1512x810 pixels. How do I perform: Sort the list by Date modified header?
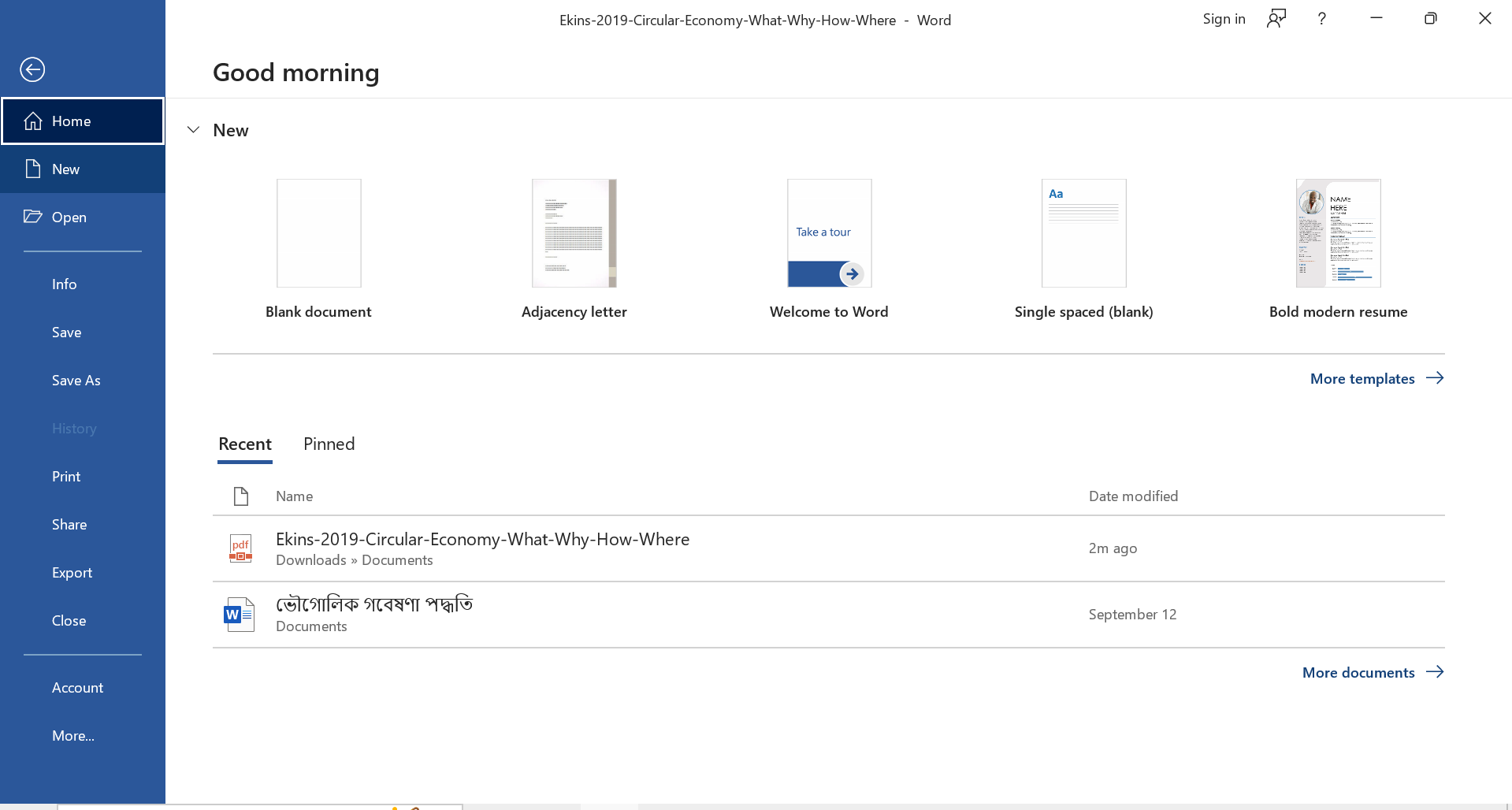tap(1133, 496)
